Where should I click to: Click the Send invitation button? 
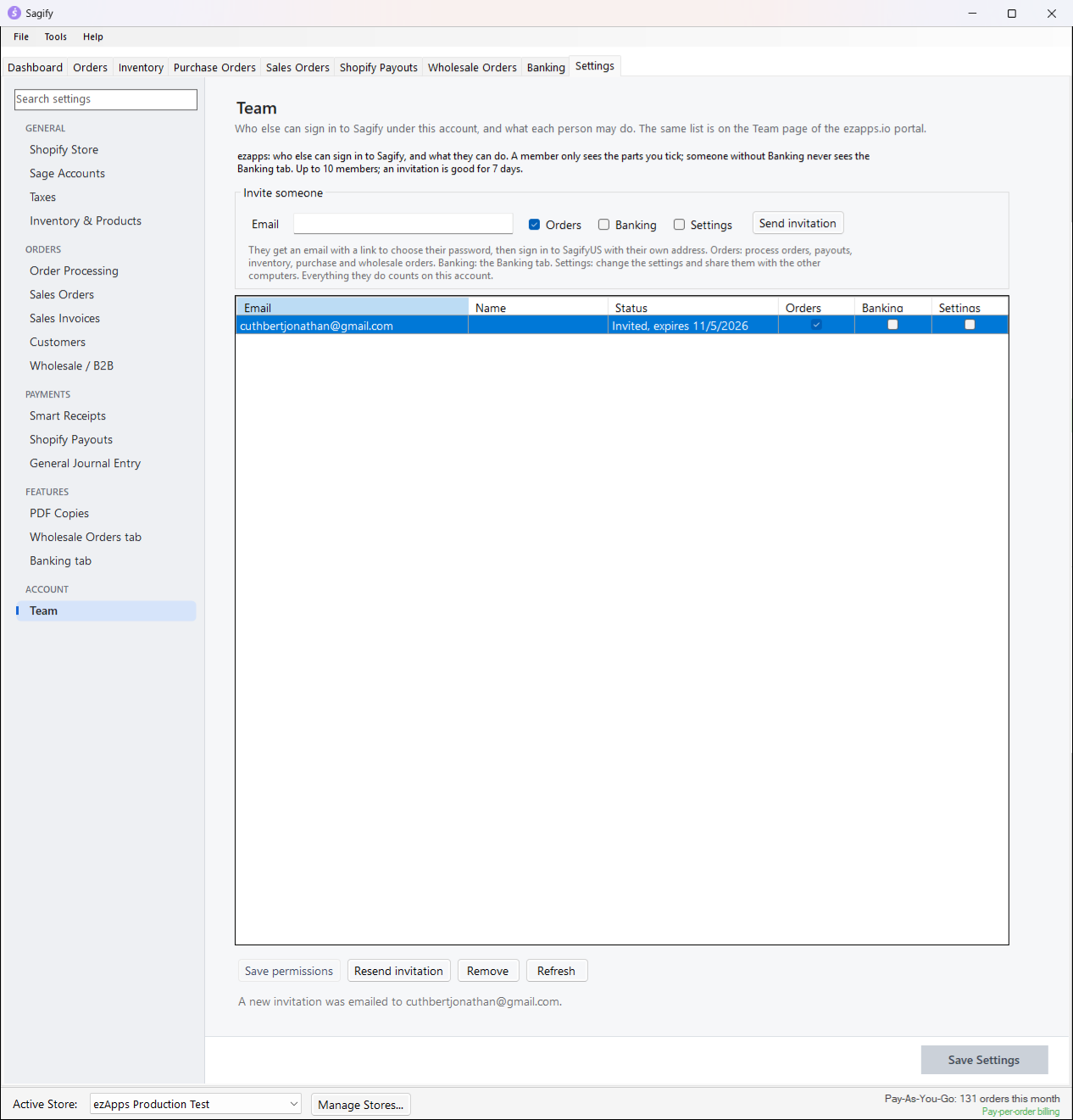(x=798, y=223)
